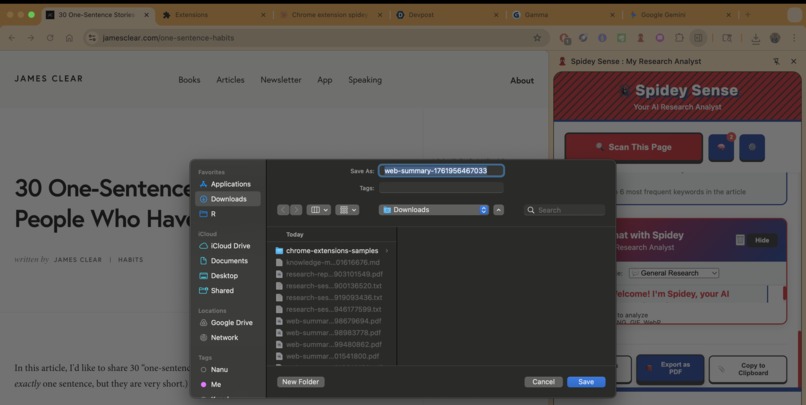Open iCloud Drive in sidebar
The height and width of the screenshot is (405, 806).
tap(228, 246)
